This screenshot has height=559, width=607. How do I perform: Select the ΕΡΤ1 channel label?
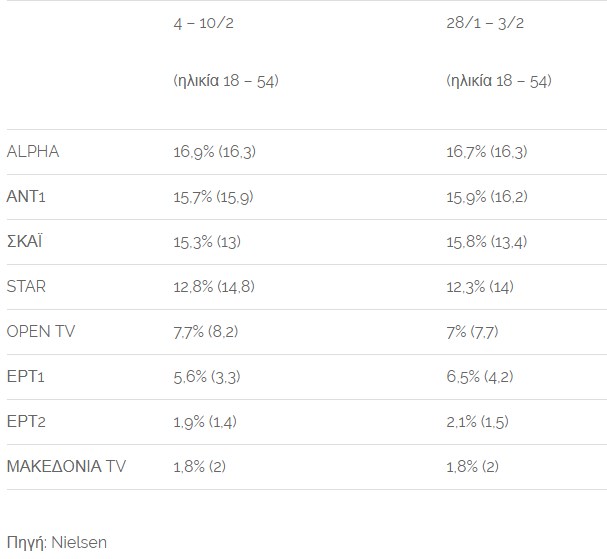[x=26, y=376]
